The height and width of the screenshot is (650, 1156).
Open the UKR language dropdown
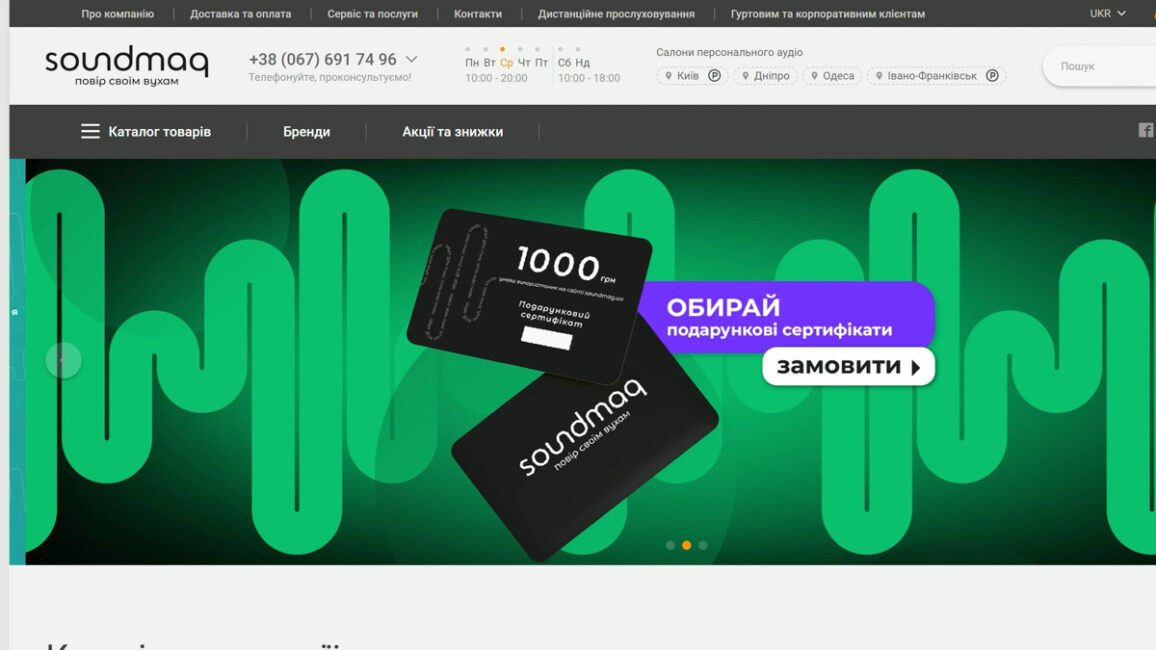1107,13
